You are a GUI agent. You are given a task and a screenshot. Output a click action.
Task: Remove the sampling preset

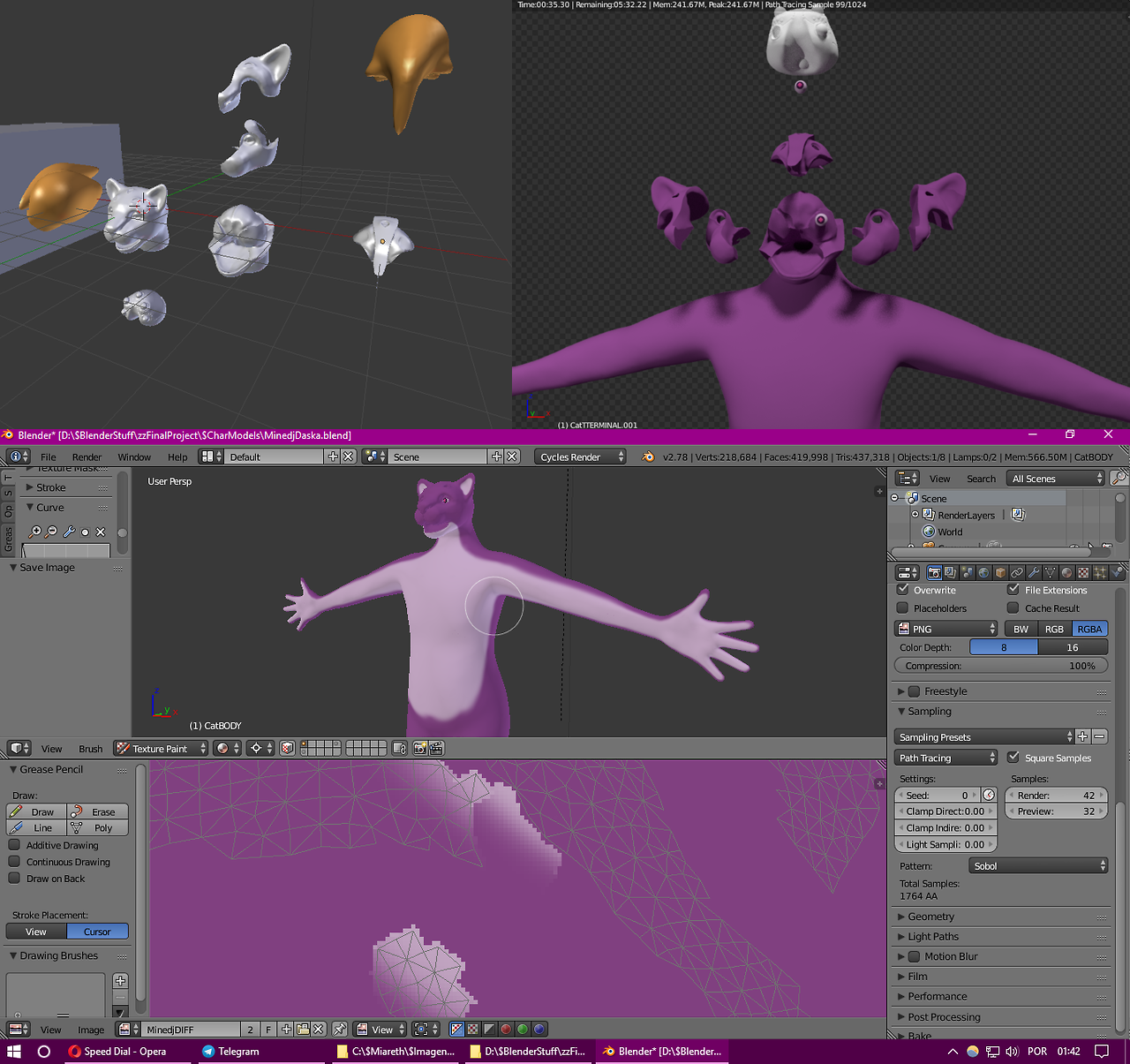1100,736
